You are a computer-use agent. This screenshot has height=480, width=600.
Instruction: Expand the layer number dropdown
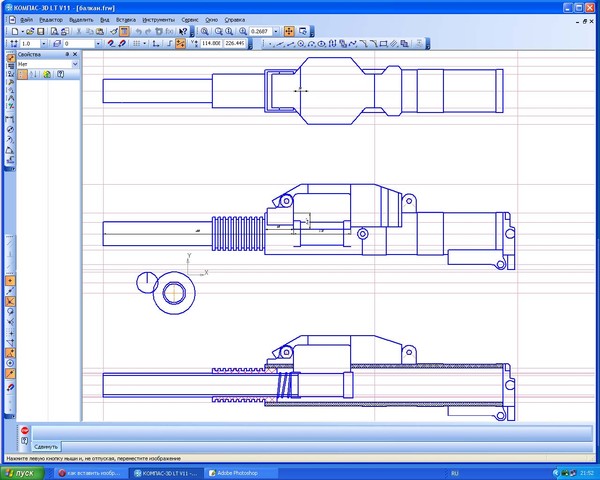click(x=98, y=44)
